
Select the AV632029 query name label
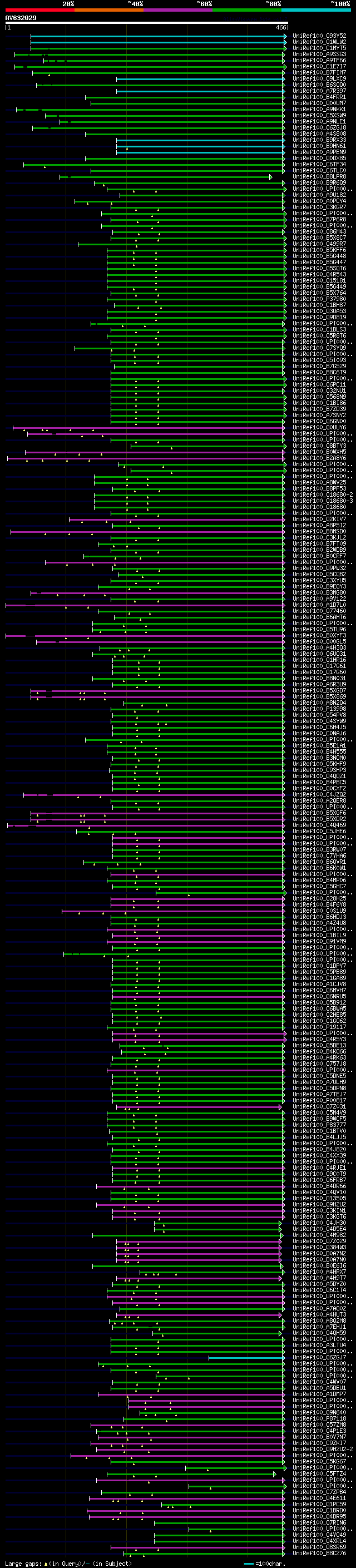(21, 18)
